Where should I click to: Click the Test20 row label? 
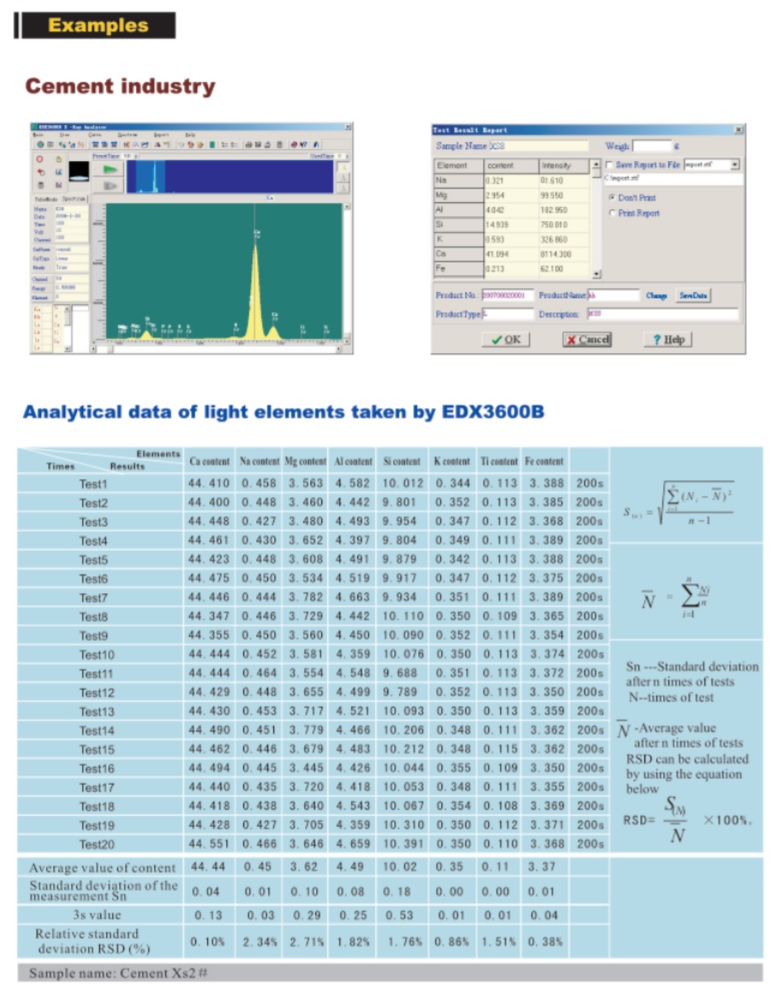pyautogui.click(x=97, y=845)
